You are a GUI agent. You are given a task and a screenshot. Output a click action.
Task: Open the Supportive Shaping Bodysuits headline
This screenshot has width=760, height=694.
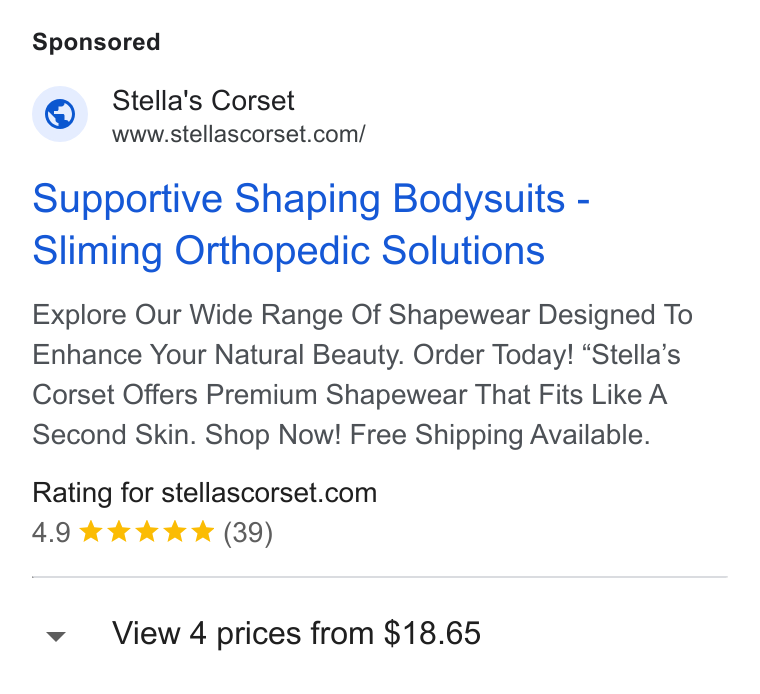pyautogui.click(x=311, y=199)
